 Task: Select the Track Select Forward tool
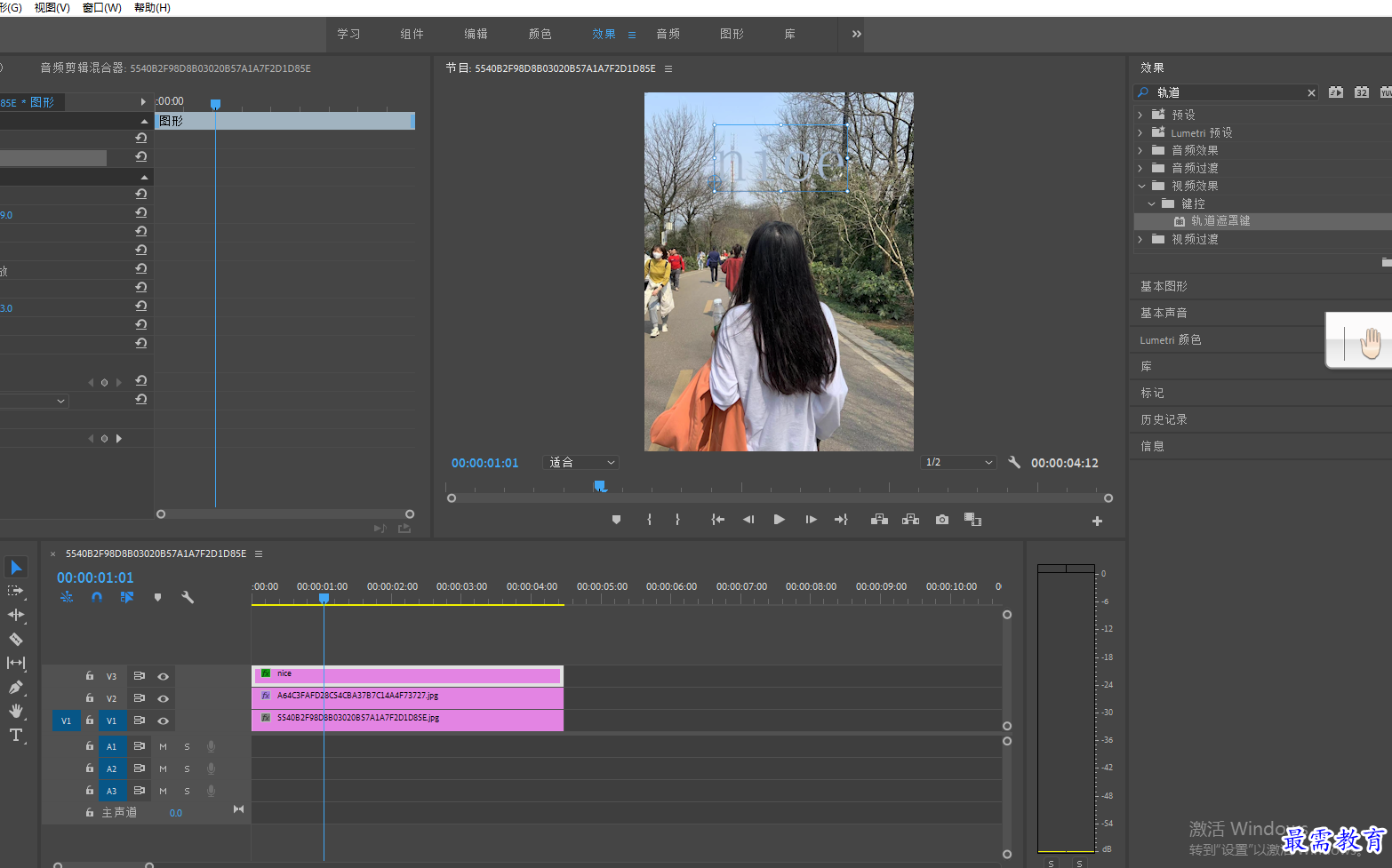(x=16, y=591)
